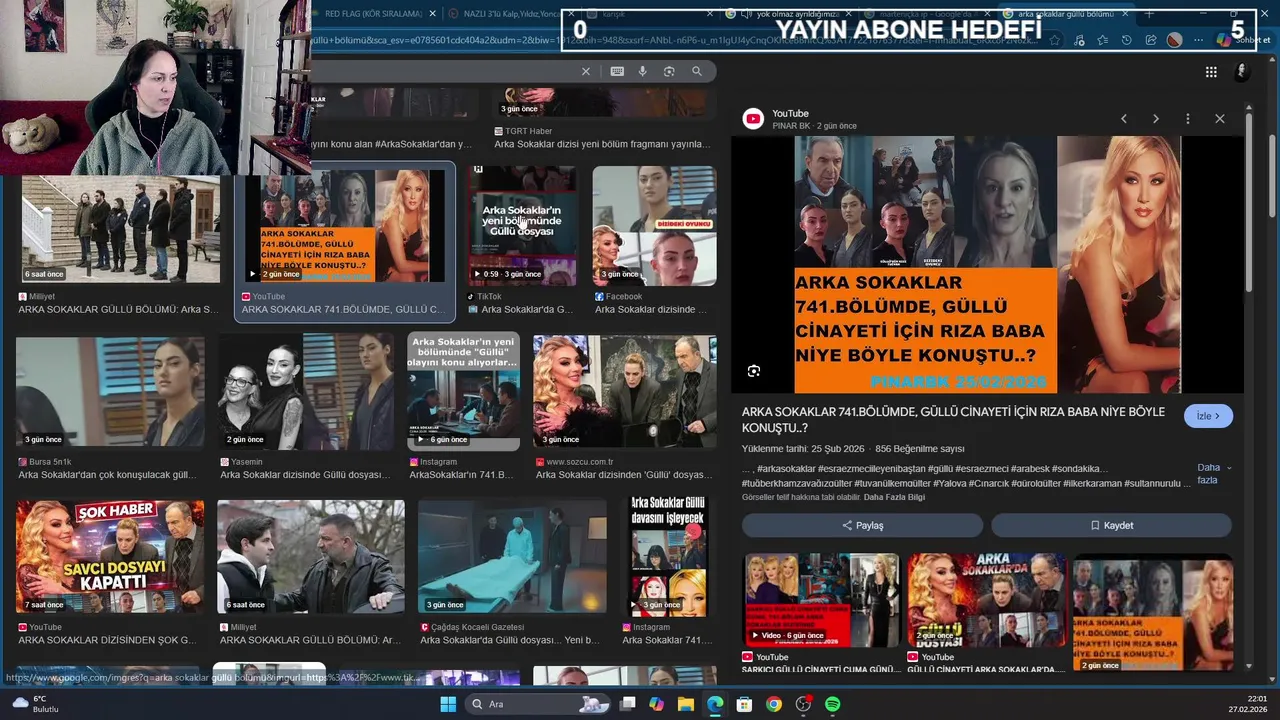This screenshot has height=720, width=1280.
Task: Open related video 'Video · 6 gün önce' thumbnail
Action: pos(821,600)
